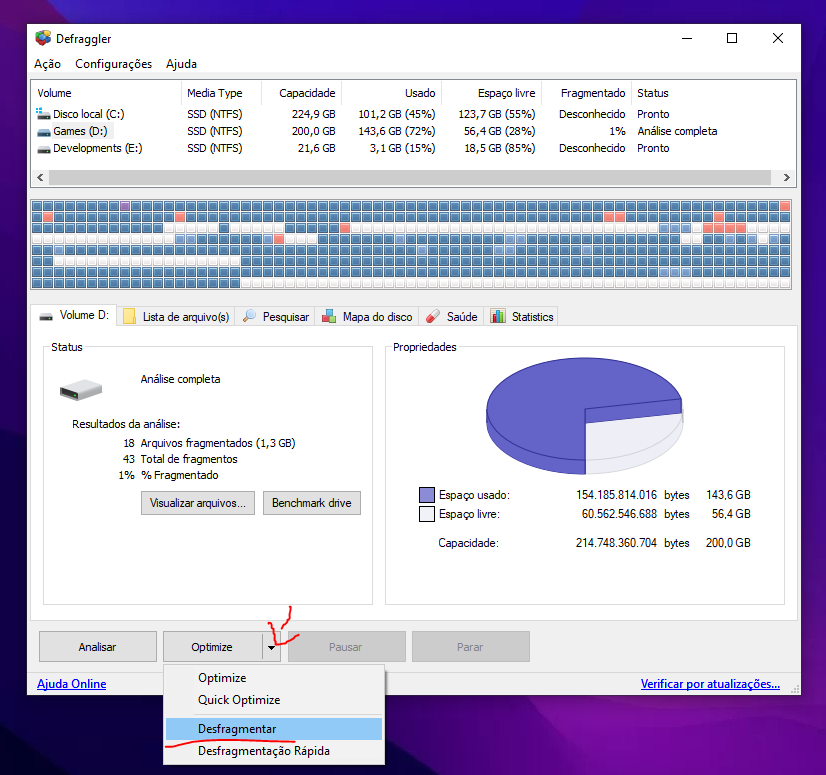Click the 18,5 GB (85%) free space cell
The width and height of the screenshot is (826, 775).
(x=499, y=149)
